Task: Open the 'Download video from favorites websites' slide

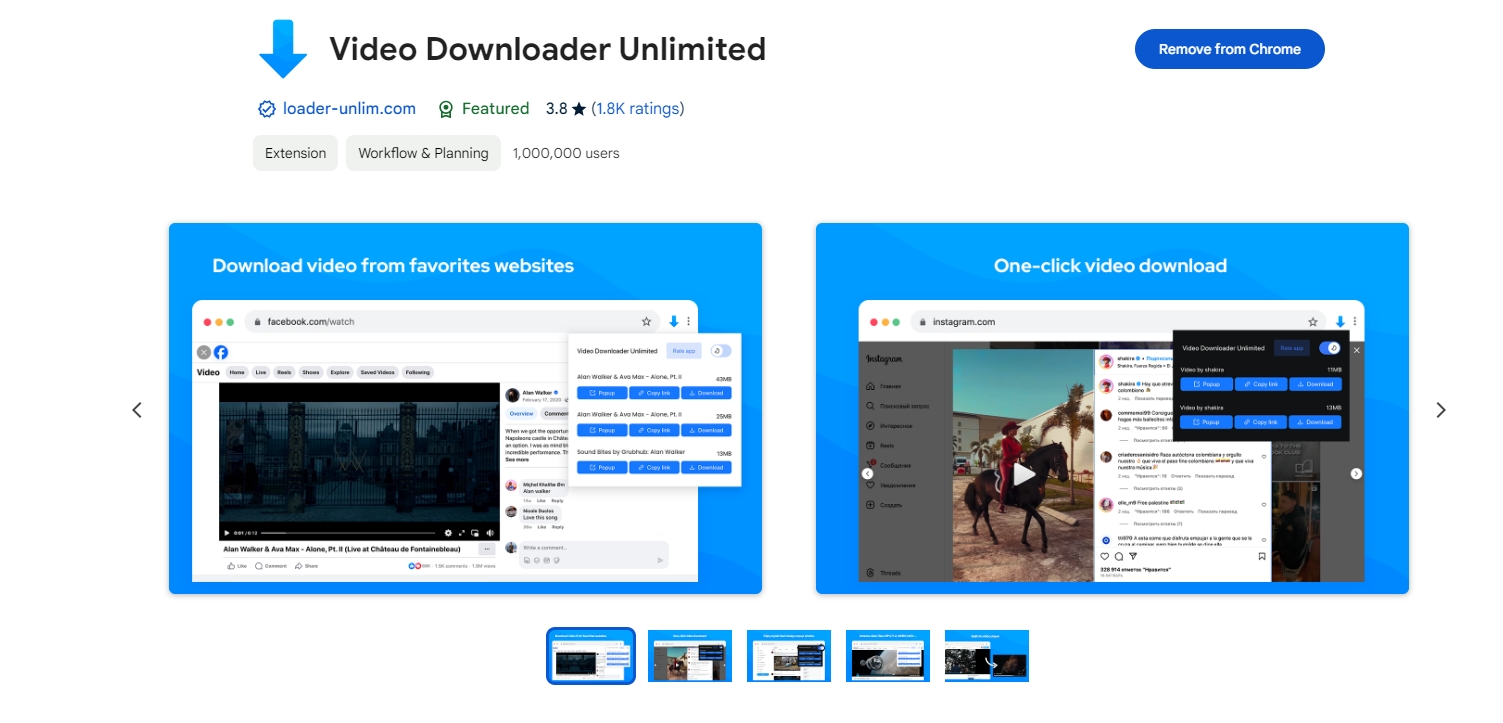Action: (x=465, y=409)
